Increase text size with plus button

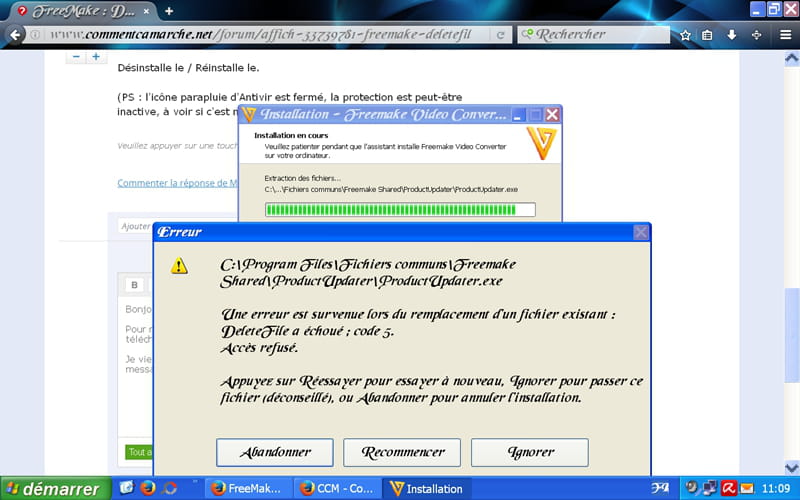[96, 57]
